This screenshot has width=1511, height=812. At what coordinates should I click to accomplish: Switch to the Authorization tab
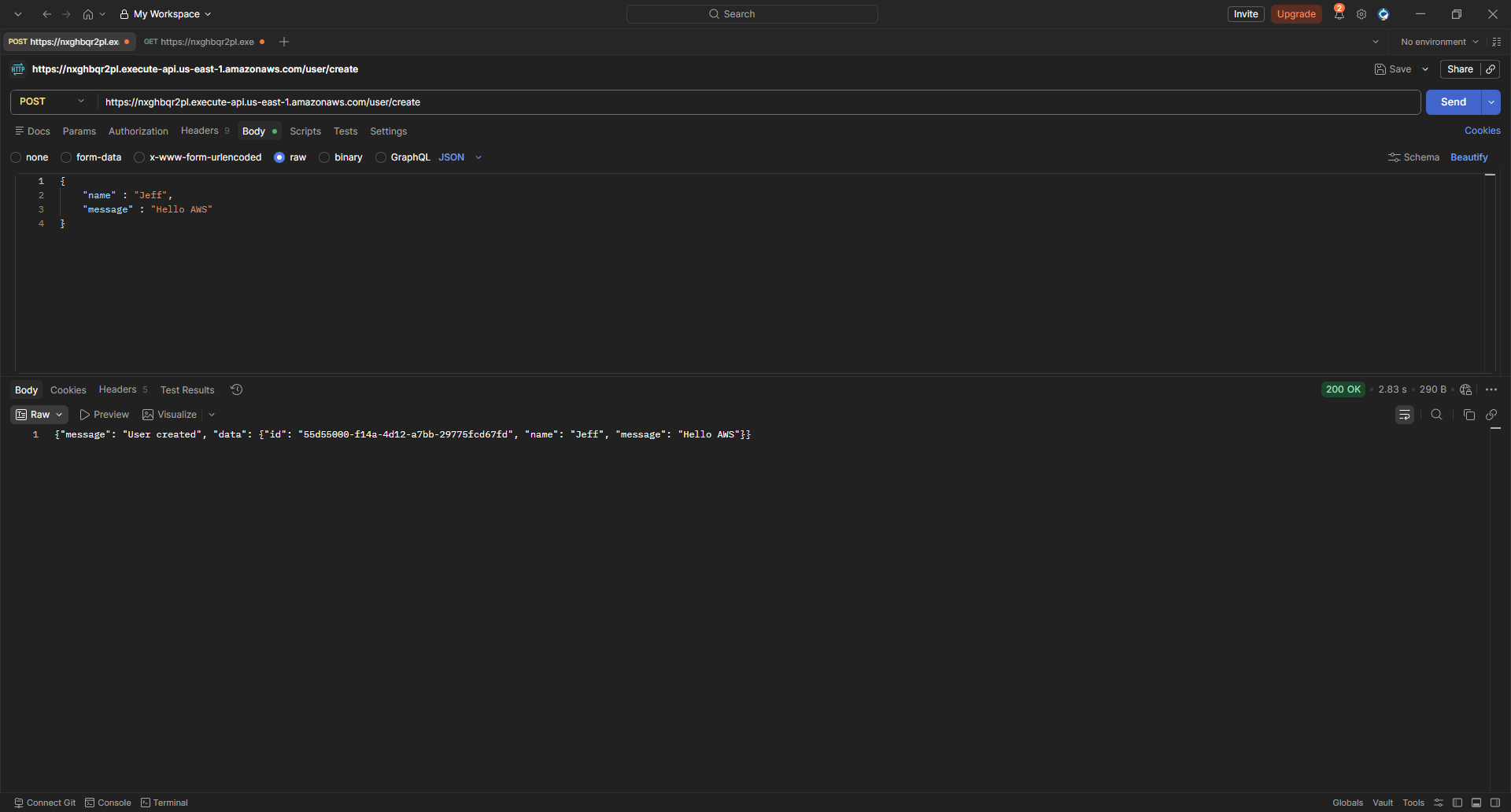pyautogui.click(x=139, y=131)
